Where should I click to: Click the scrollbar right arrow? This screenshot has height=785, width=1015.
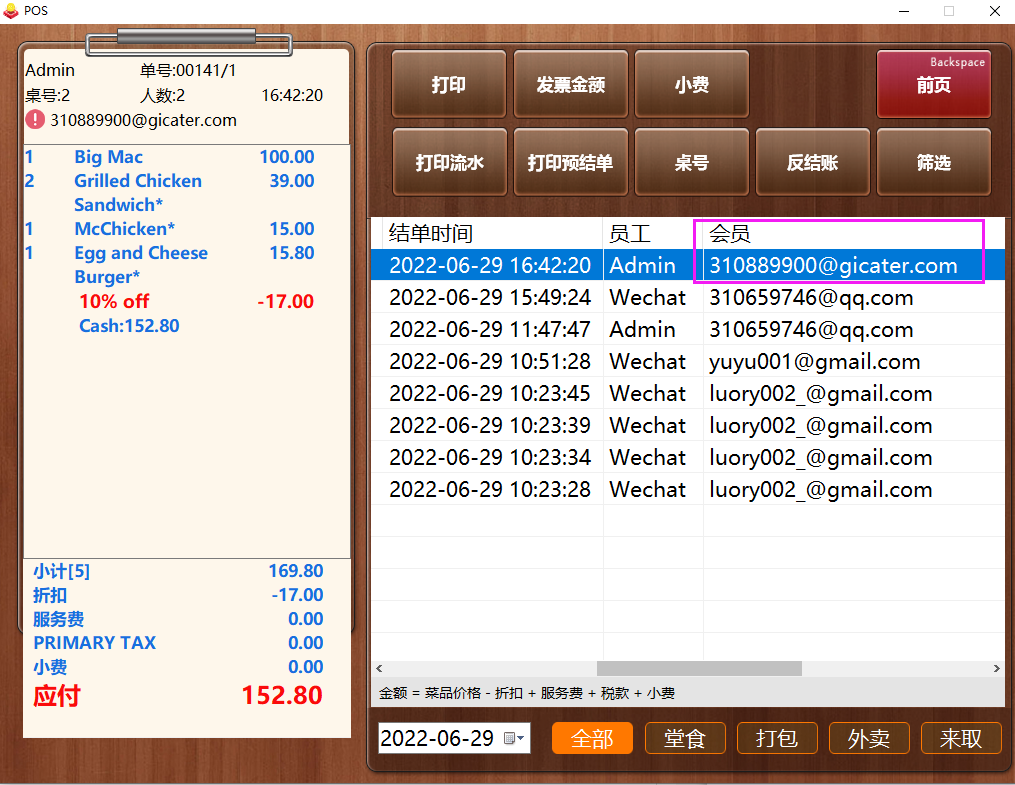tap(997, 669)
